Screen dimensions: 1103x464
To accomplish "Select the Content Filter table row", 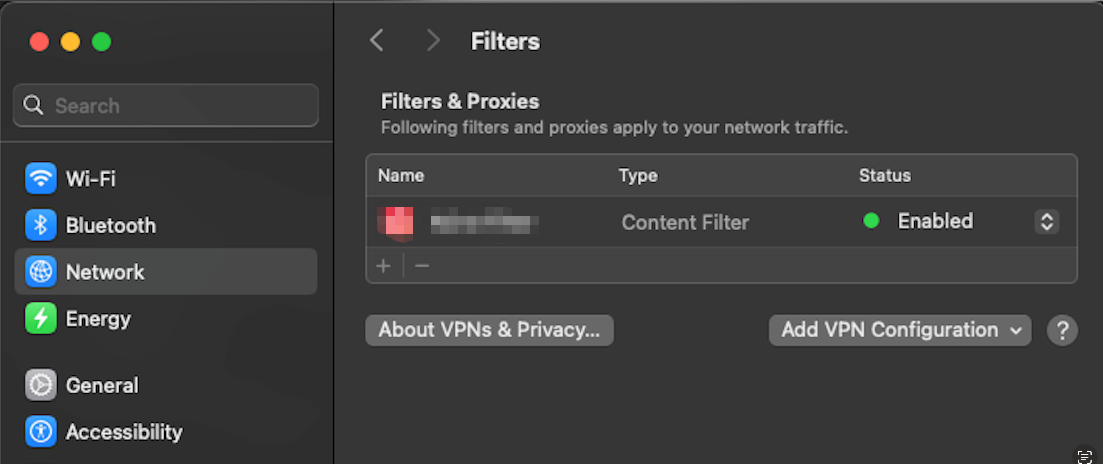I will tap(685, 222).
